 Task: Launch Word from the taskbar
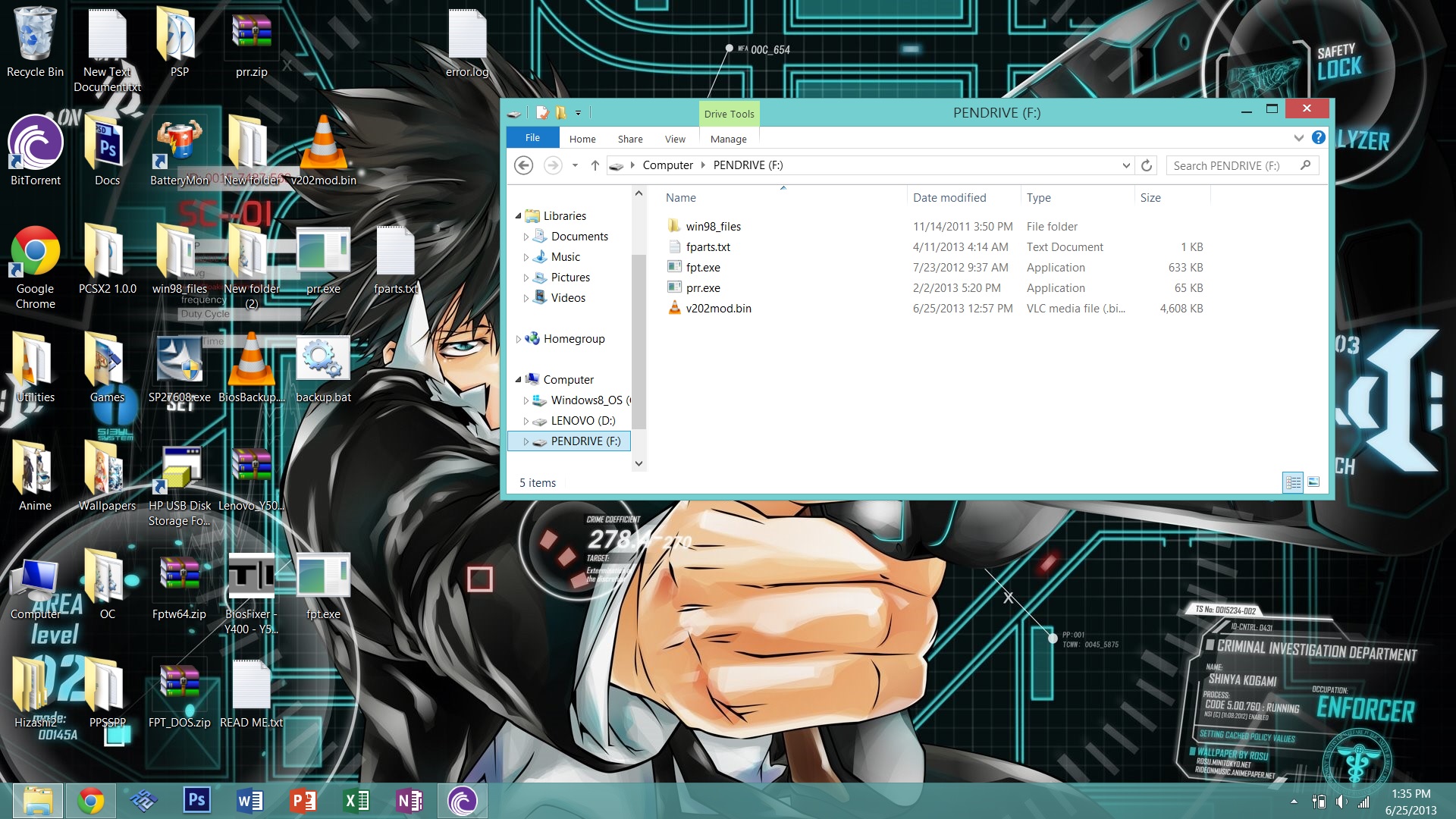(249, 801)
